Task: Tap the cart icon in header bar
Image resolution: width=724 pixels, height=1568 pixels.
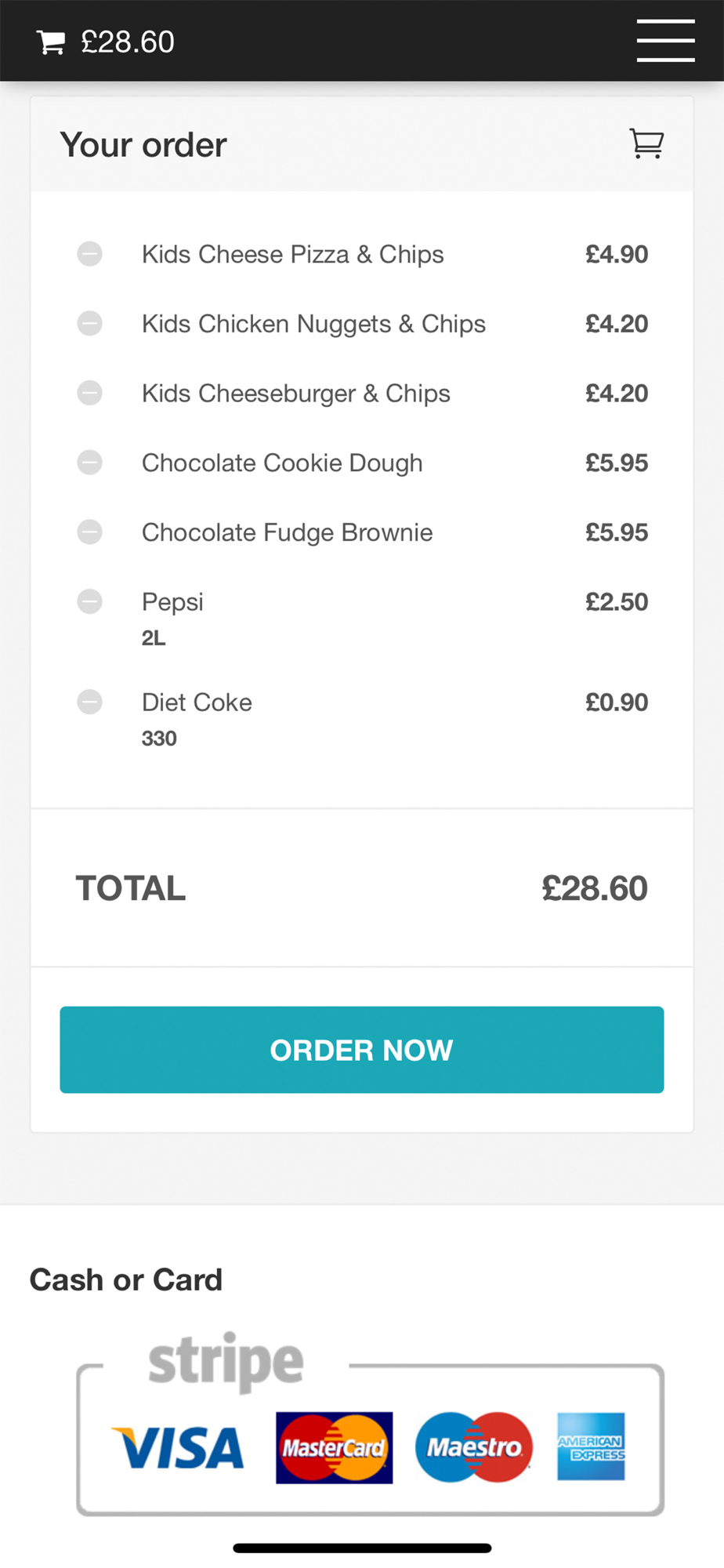Action: pyautogui.click(x=51, y=42)
